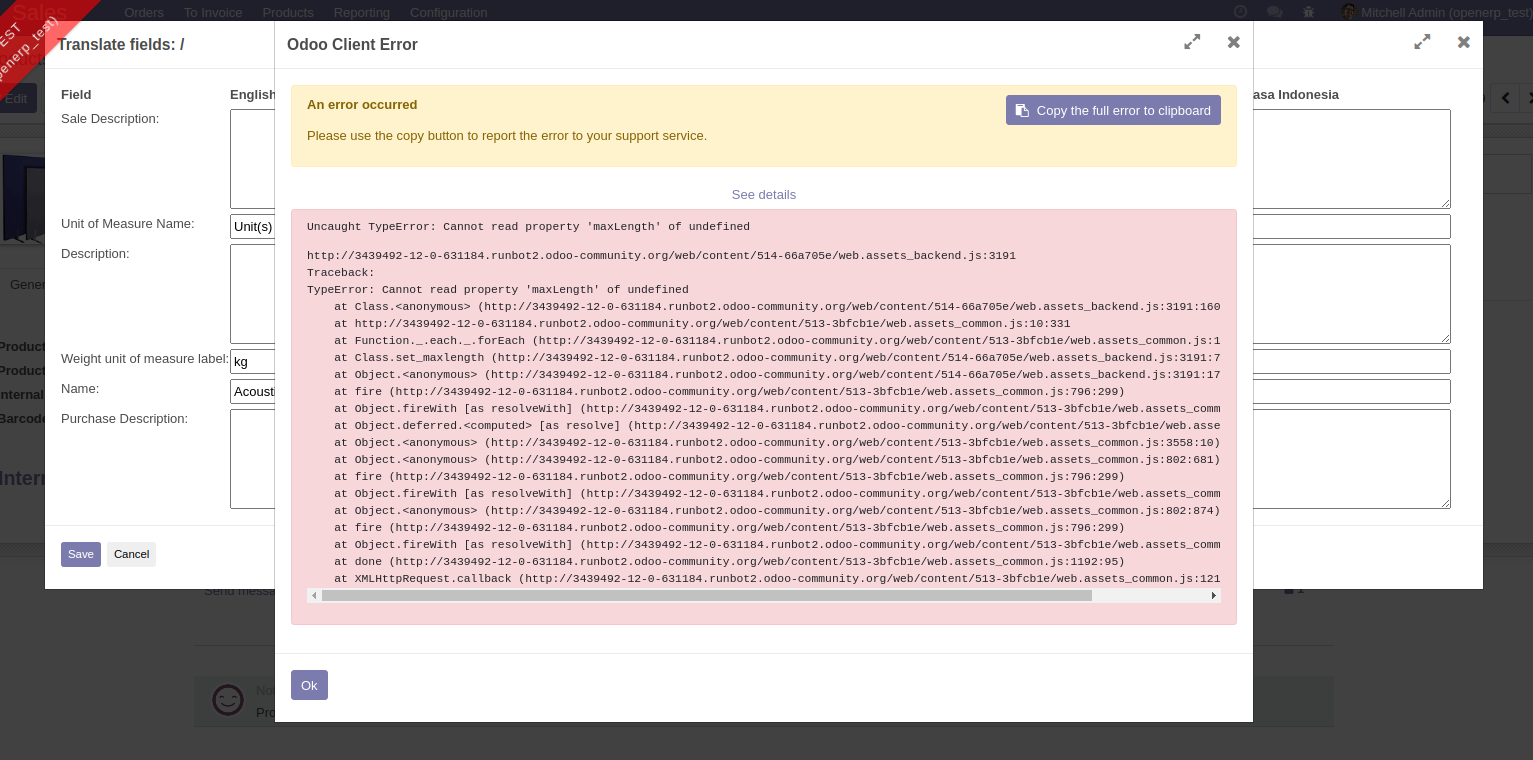
Task: Go to previous record with left arrow
Action: click(x=1505, y=97)
